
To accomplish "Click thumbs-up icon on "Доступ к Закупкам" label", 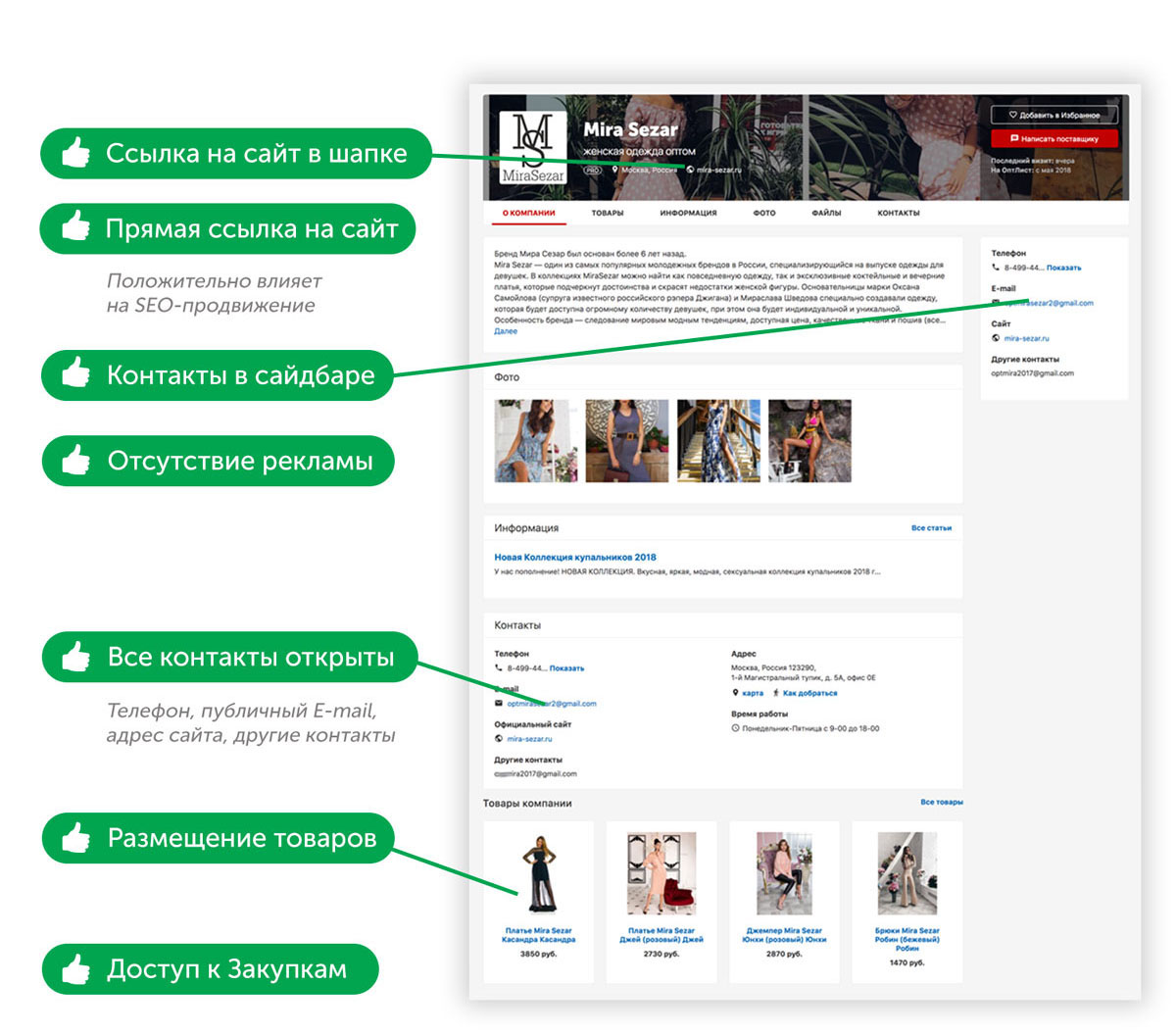I will point(76,969).
